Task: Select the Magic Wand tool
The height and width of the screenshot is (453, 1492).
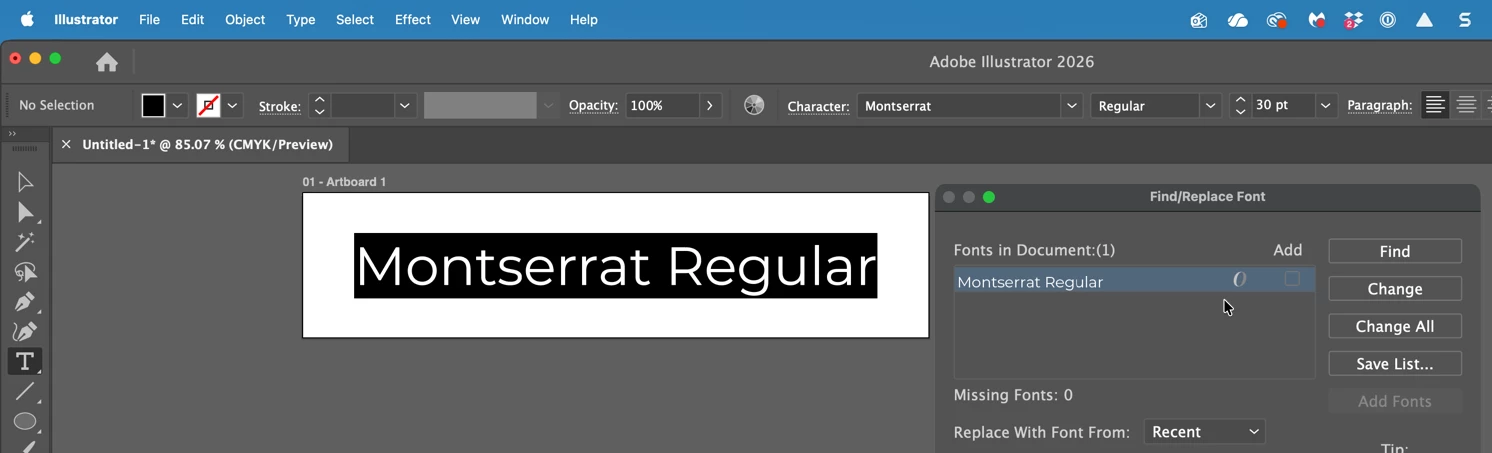Action: 25,242
